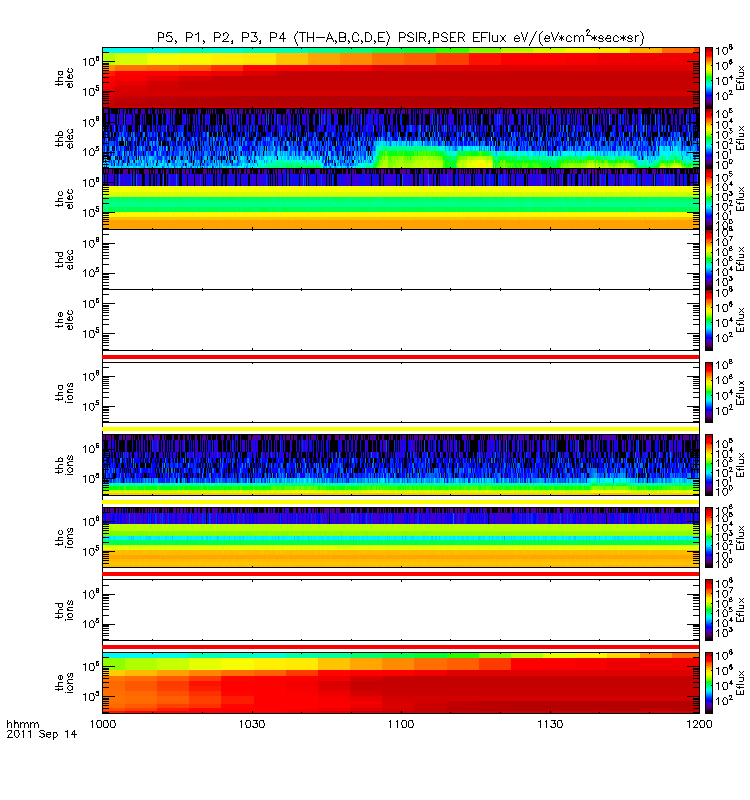Click the "1030" time tick label
750x800 pixels.
click(252, 724)
